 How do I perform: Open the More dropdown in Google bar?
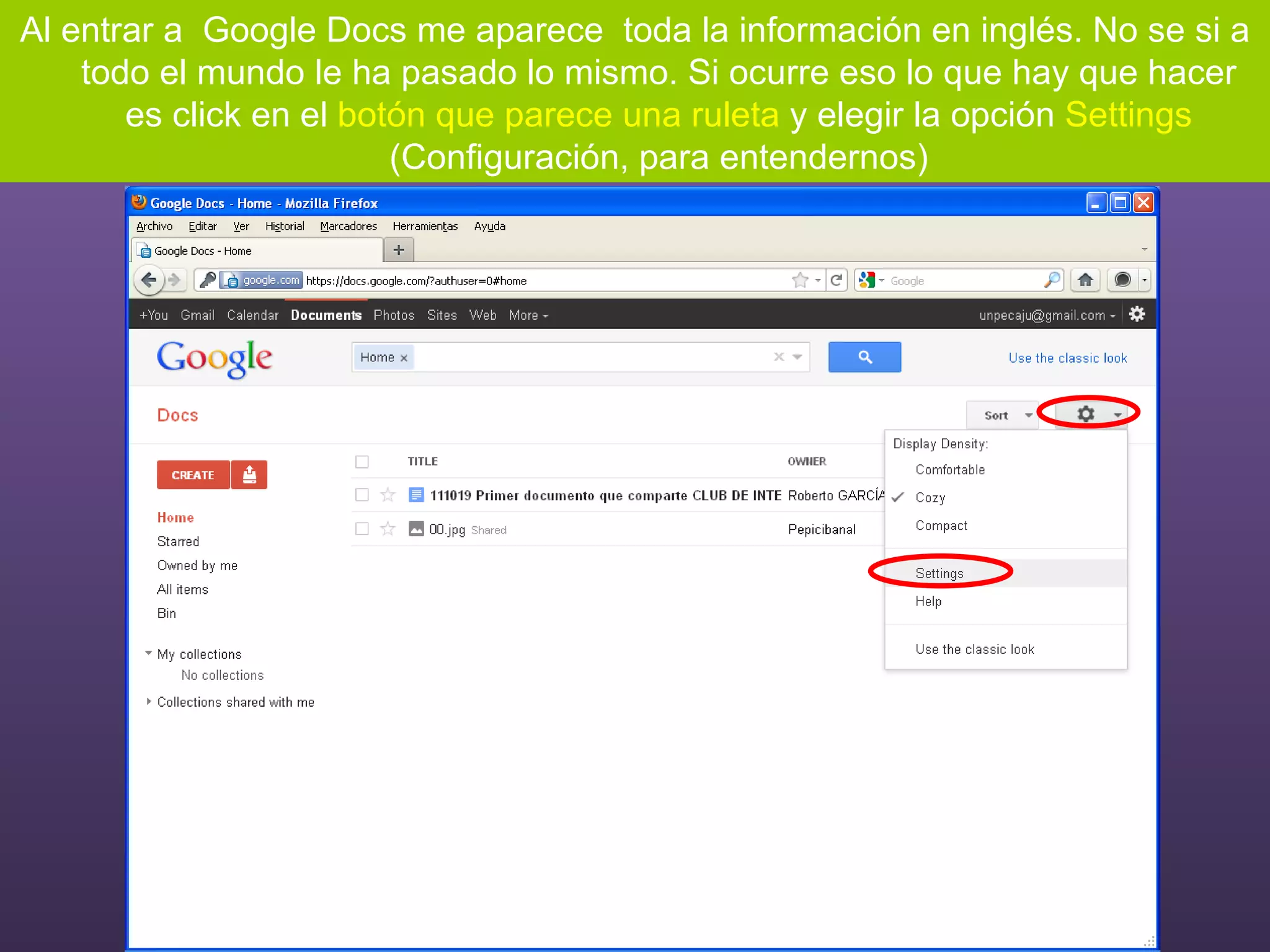[x=528, y=315]
